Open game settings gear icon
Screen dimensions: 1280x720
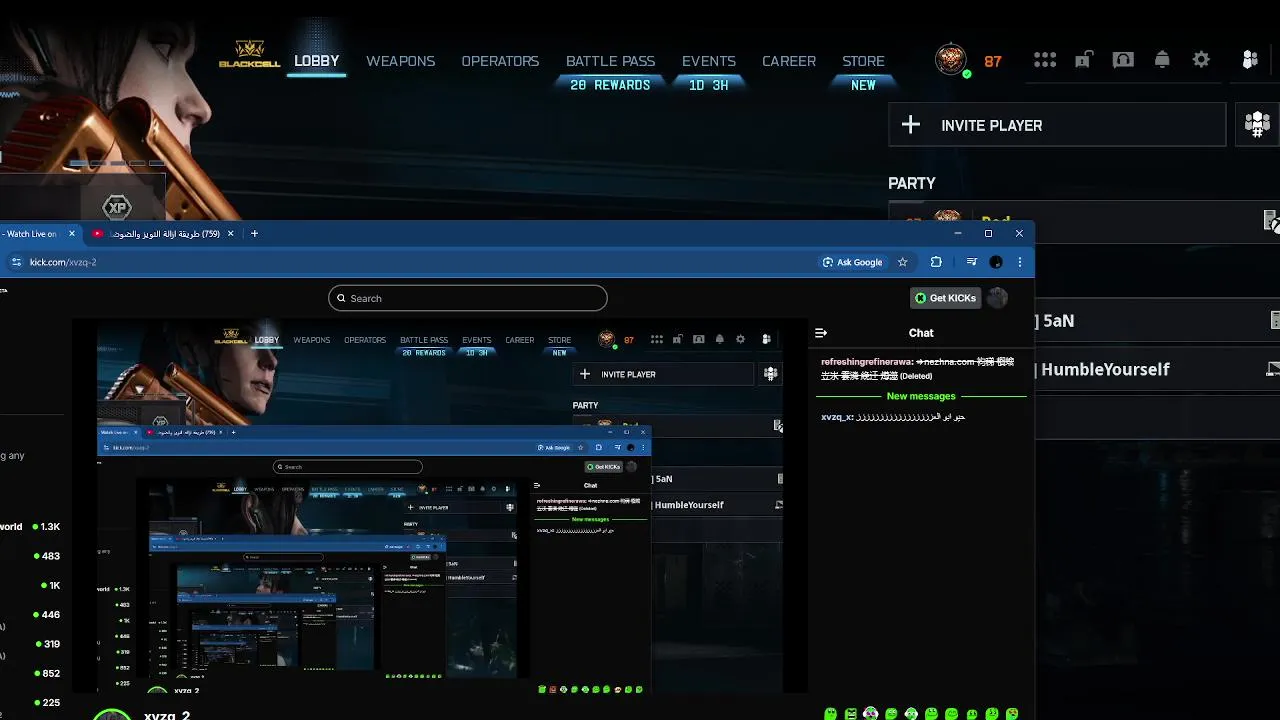(1201, 61)
